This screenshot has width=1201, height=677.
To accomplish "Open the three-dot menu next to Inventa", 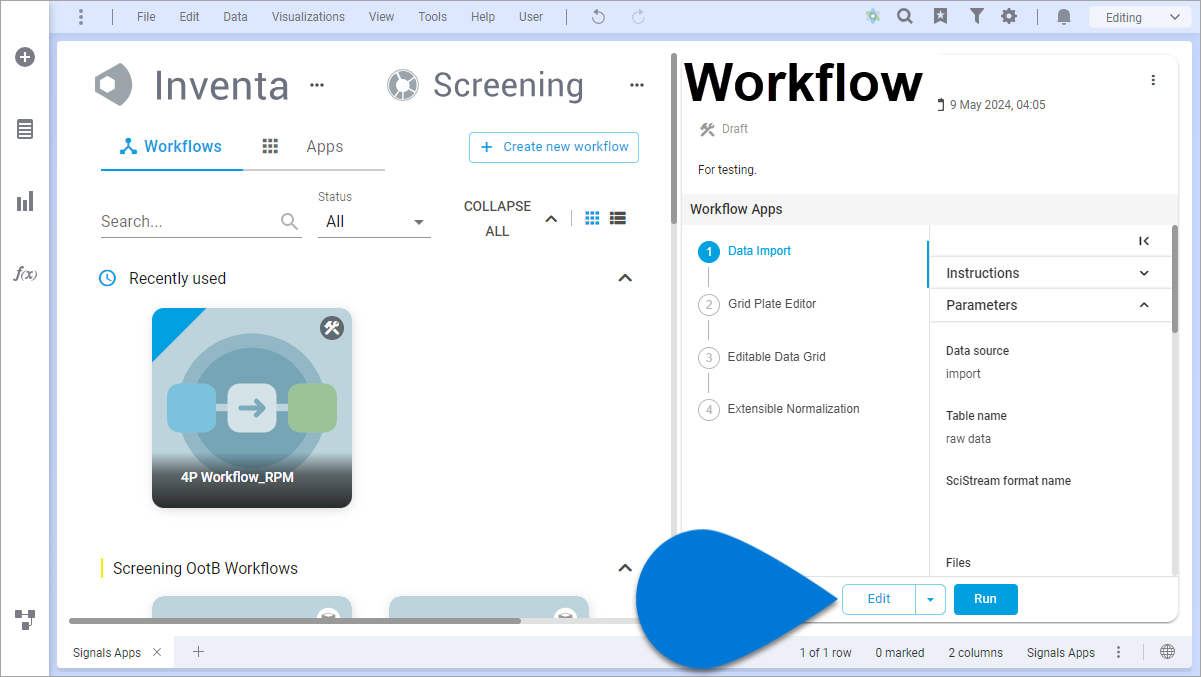I will click(317, 85).
